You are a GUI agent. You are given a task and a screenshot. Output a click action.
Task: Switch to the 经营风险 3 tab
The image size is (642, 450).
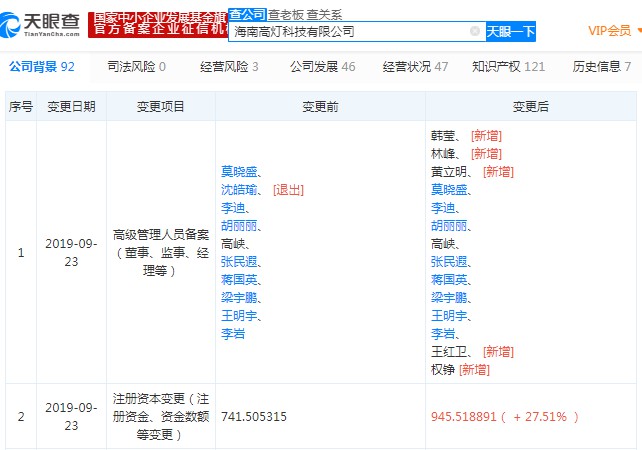(229, 66)
